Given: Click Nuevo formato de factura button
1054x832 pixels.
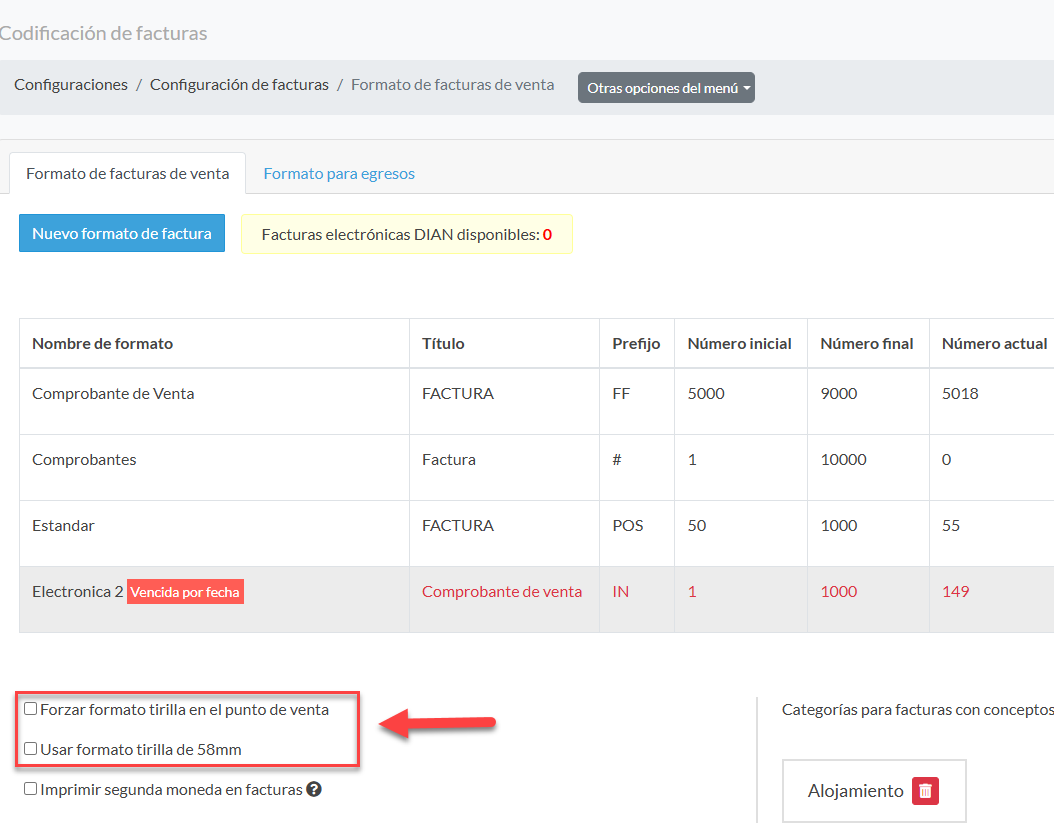Looking at the screenshot, I should (122, 233).
